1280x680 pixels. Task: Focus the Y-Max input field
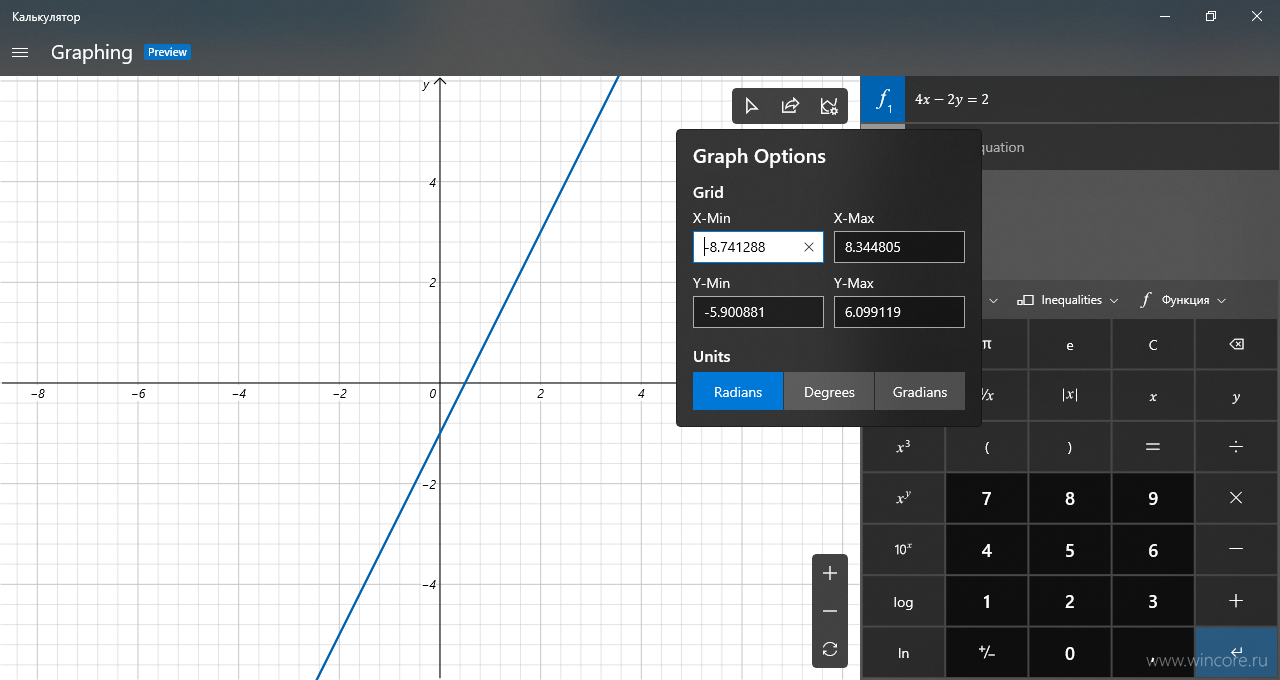pos(899,312)
